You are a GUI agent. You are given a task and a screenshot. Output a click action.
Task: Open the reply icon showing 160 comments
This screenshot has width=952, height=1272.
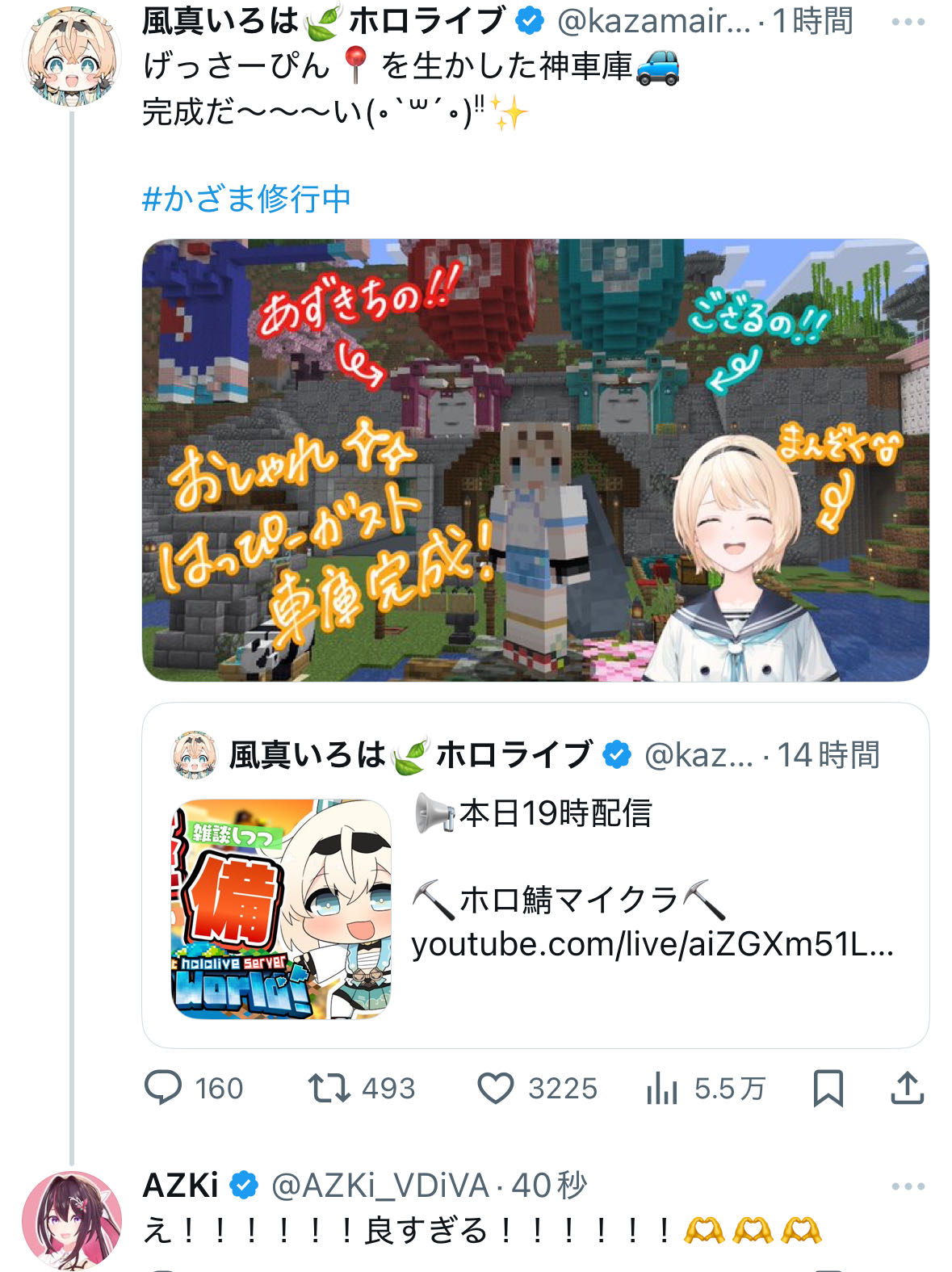pyautogui.click(x=163, y=1088)
